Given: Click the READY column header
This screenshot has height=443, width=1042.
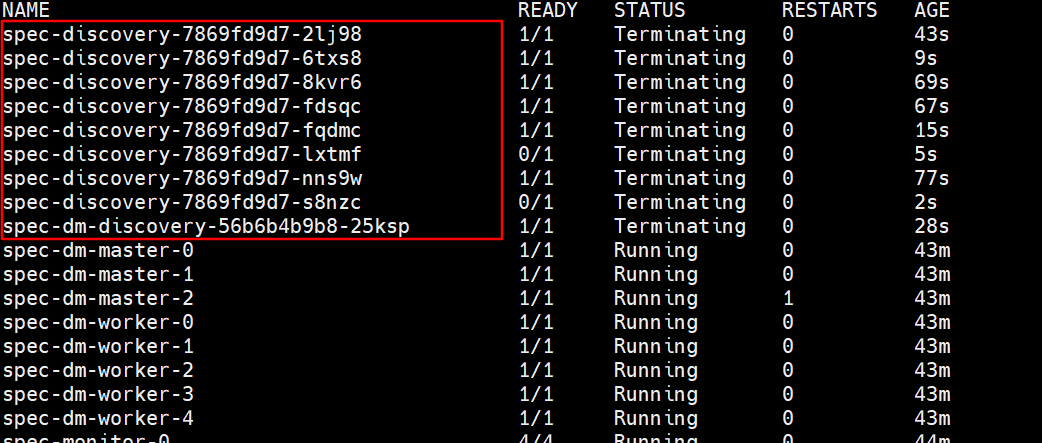Looking at the screenshot, I should (x=547, y=10).
